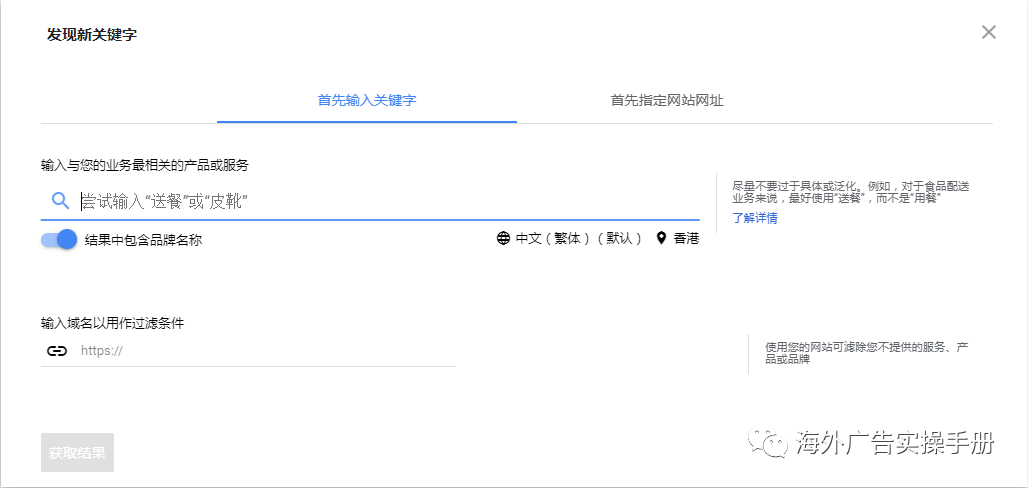Click the 发现新关键字 title
The image size is (1028, 488).
tap(92, 35)
